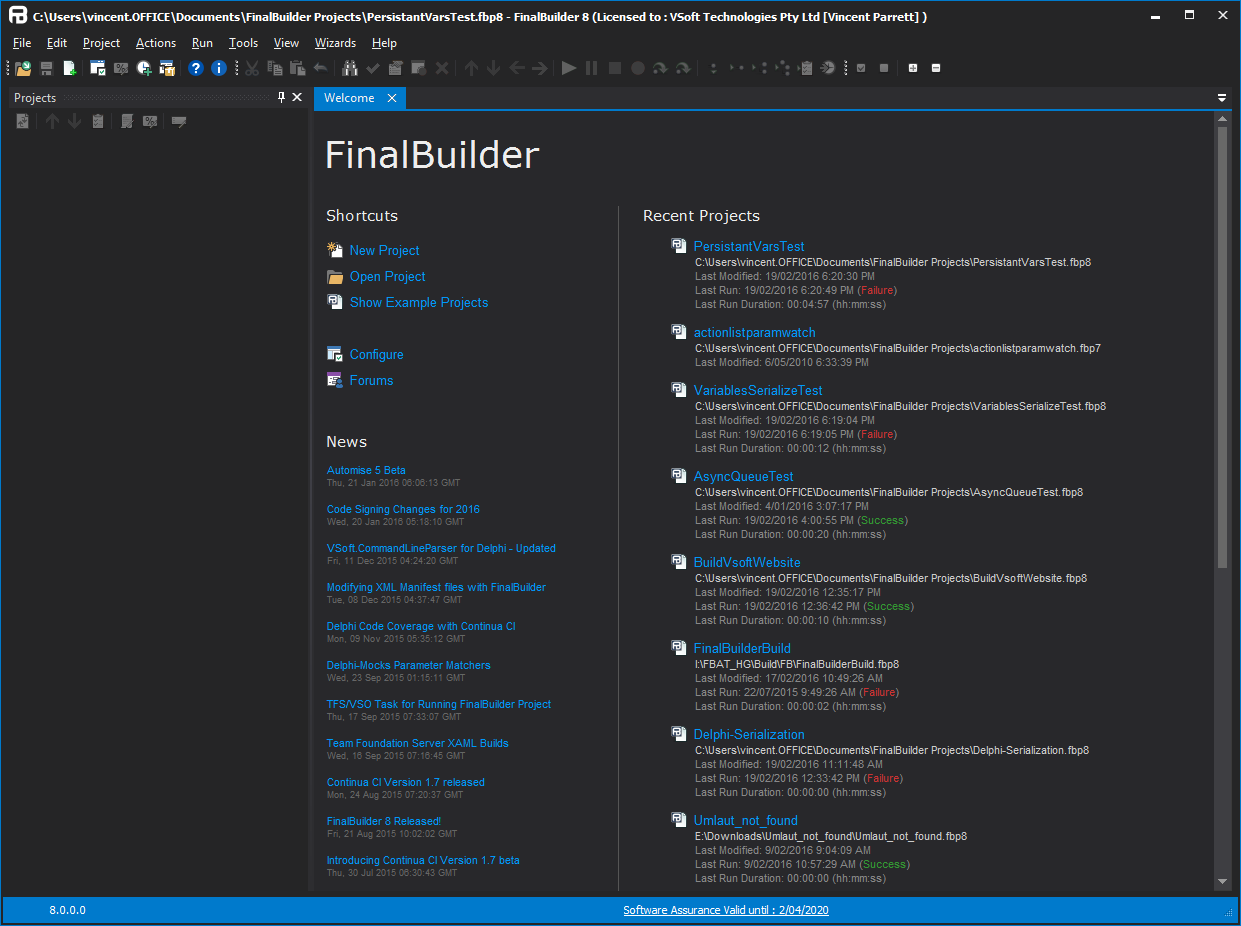Open the BuildVsoftWebsite recent project

[x=747, y=562]
